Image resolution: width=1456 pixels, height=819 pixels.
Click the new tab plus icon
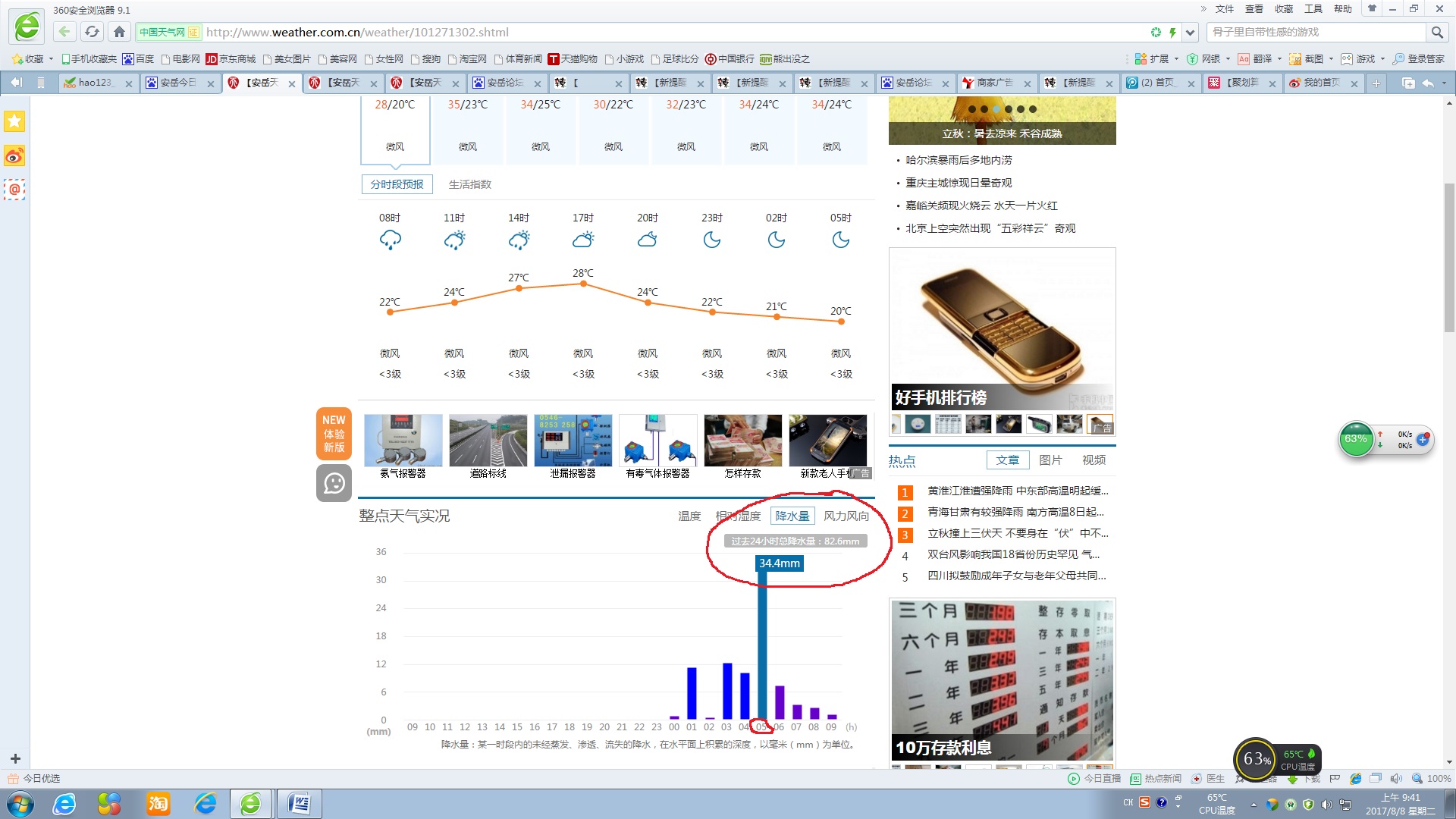(x=1376, y=83)
